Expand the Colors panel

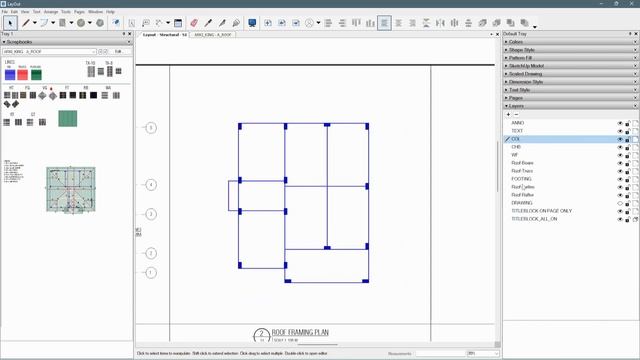[x=571, y=42]
